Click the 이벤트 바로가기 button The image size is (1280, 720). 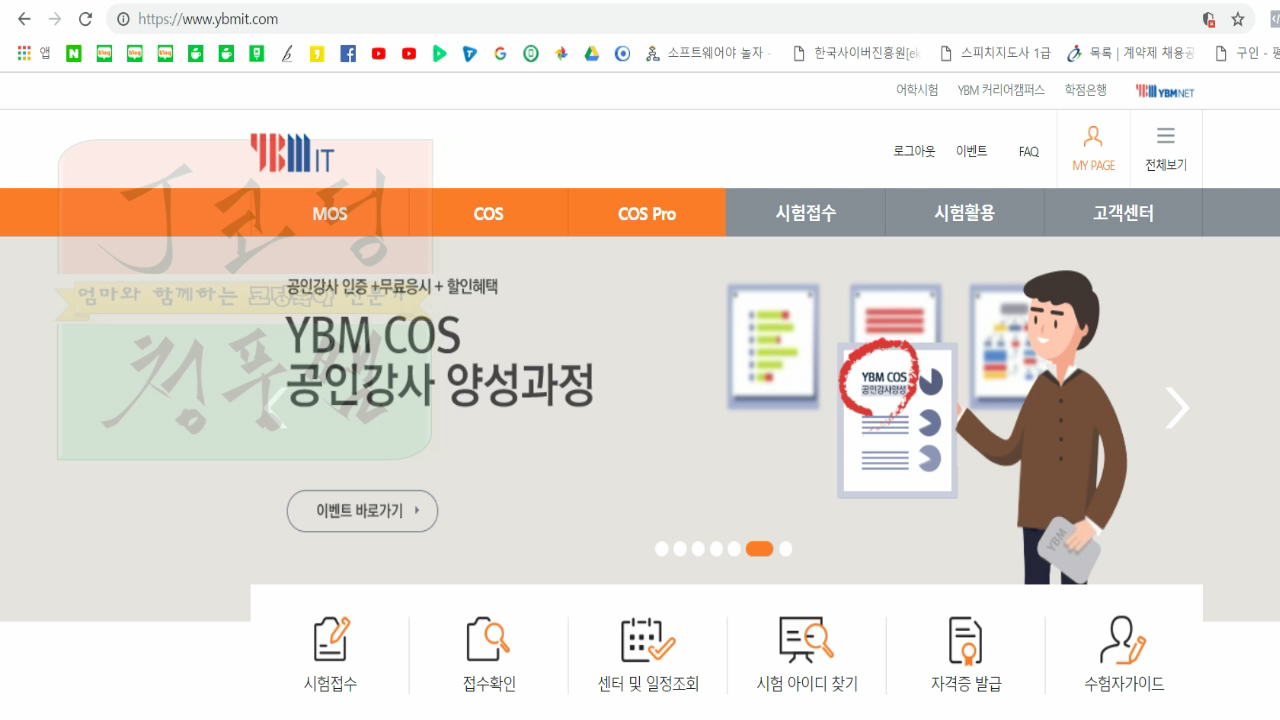(362, 510)
